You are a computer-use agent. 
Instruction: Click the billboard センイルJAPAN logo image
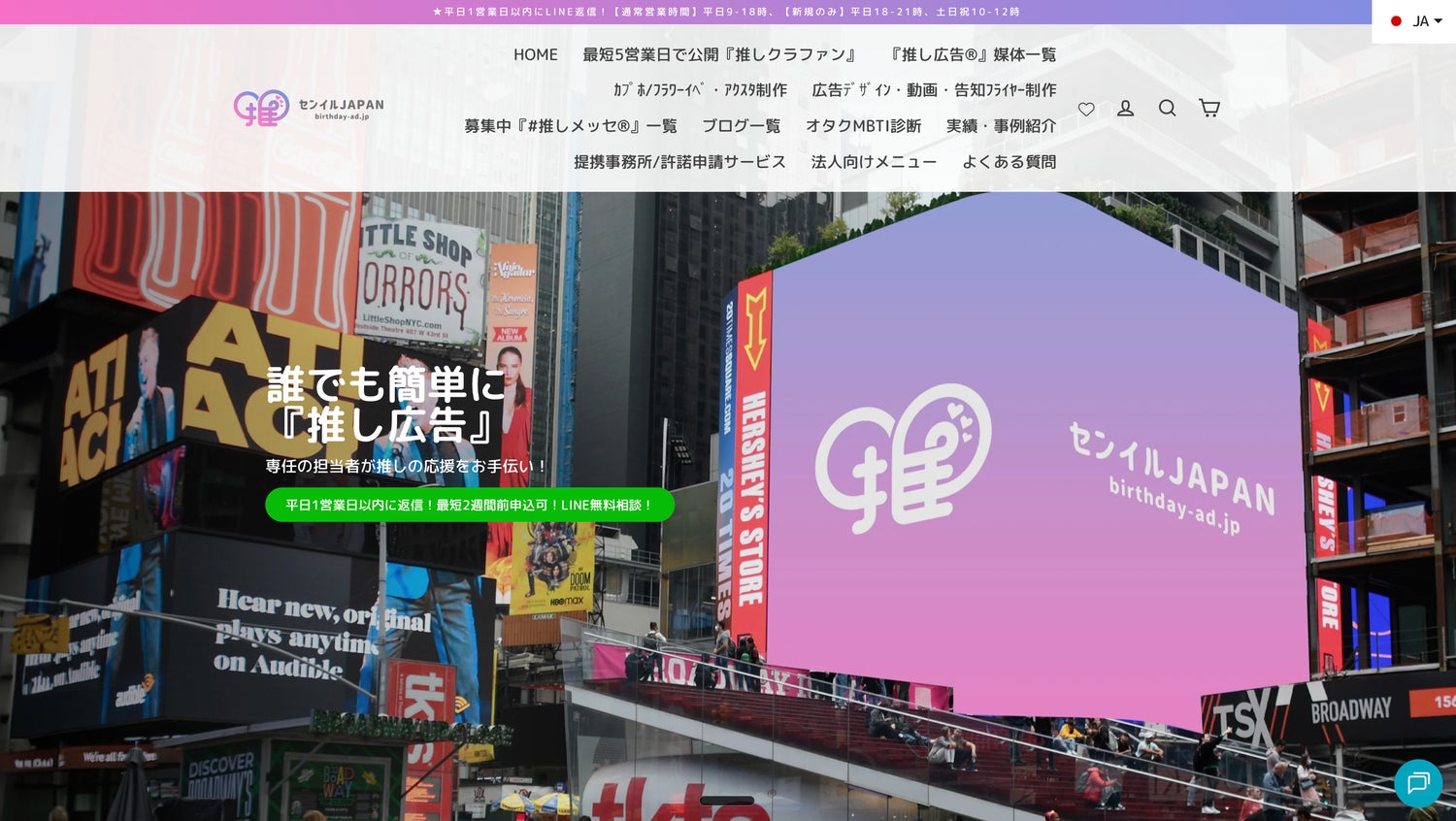(1043, 459)
